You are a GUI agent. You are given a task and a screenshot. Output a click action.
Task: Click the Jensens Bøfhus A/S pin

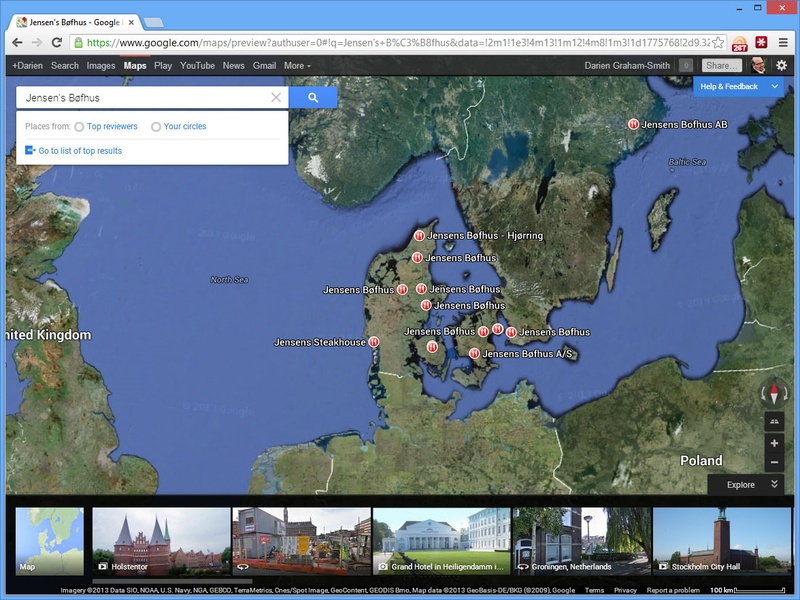[474, 353]
